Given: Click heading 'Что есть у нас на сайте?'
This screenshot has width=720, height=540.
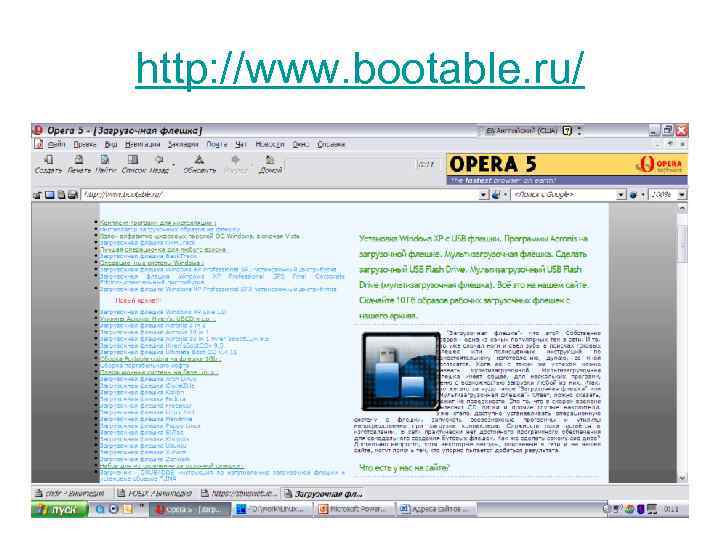Looking at the screenshot, I should click(x=404, y=467).
